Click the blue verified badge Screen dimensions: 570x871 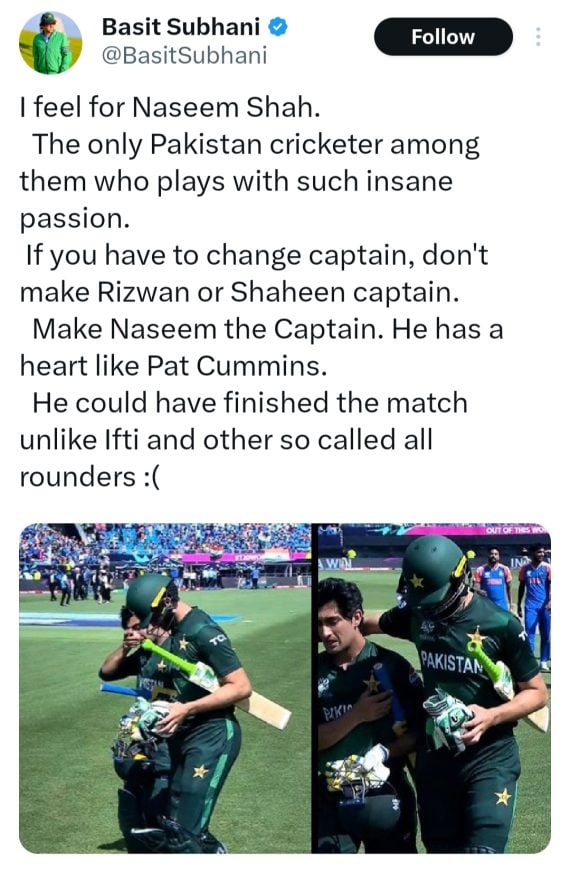coord(278,27)
